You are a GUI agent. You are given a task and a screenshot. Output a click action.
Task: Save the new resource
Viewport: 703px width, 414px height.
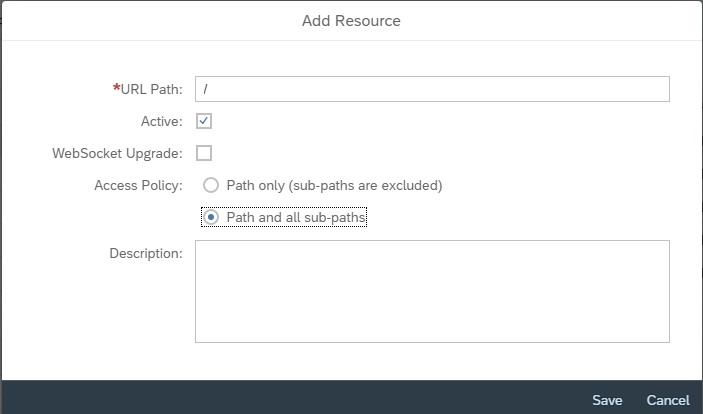tap(607, 400)
